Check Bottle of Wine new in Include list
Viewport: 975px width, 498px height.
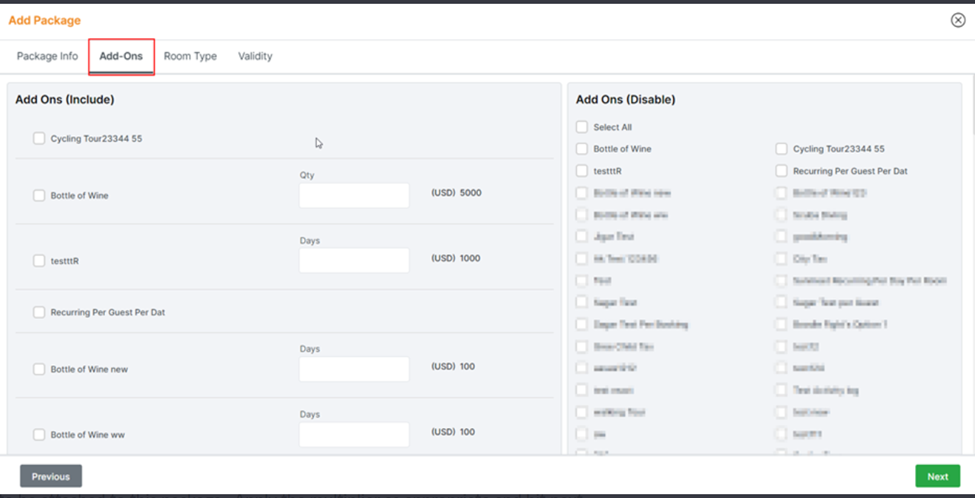click(x=39, y=369)
